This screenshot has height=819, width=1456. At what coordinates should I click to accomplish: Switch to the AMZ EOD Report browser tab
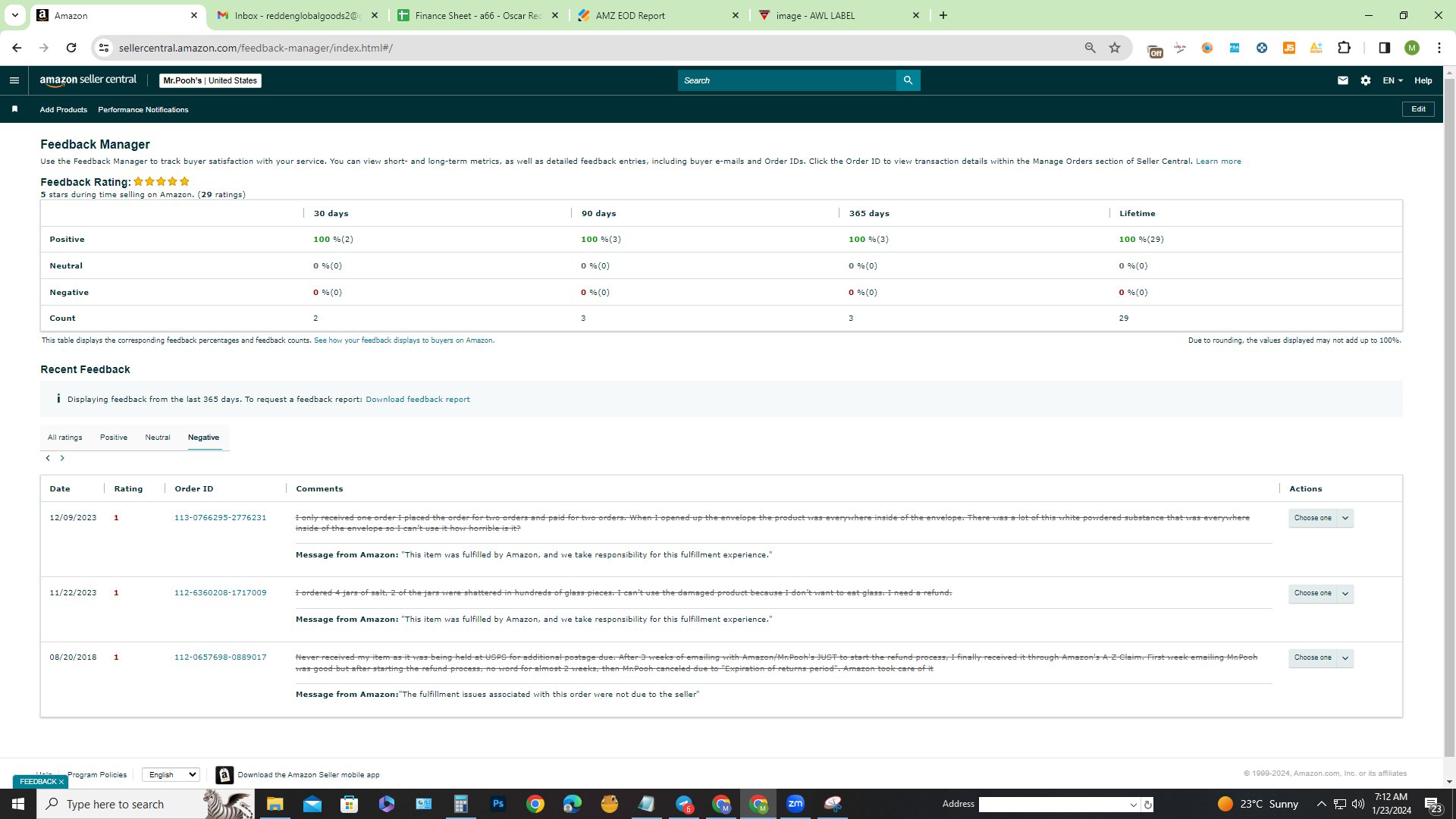coord(659,15)
